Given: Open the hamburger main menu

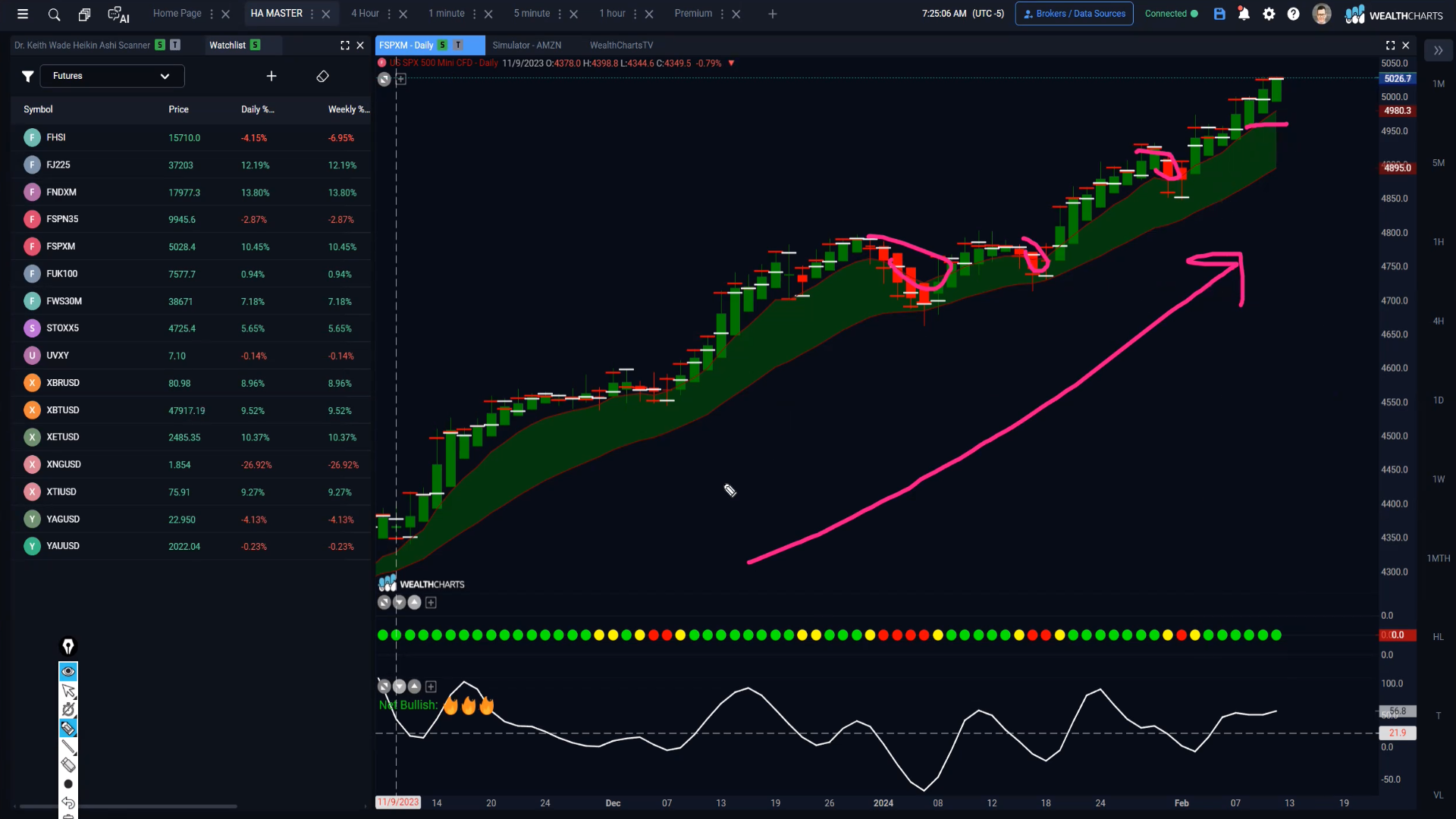Looking at the screenshot, I should (x=23, y=14).
